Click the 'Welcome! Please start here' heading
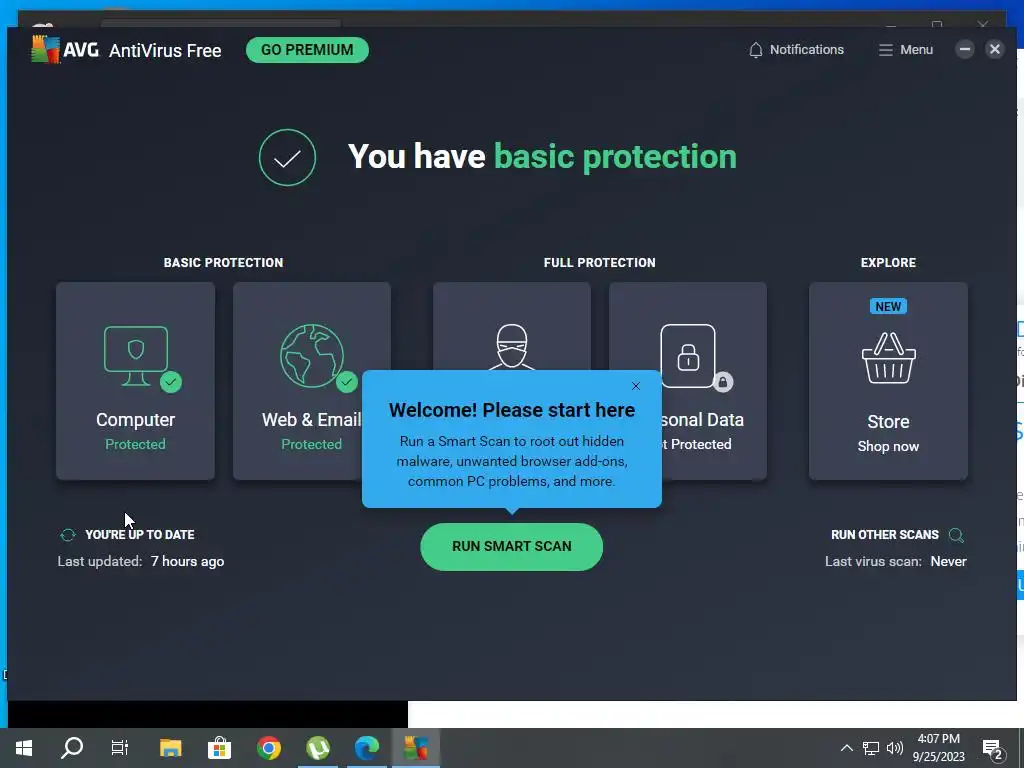Screen dimensions: 1024x768 [x=511, y=410]
